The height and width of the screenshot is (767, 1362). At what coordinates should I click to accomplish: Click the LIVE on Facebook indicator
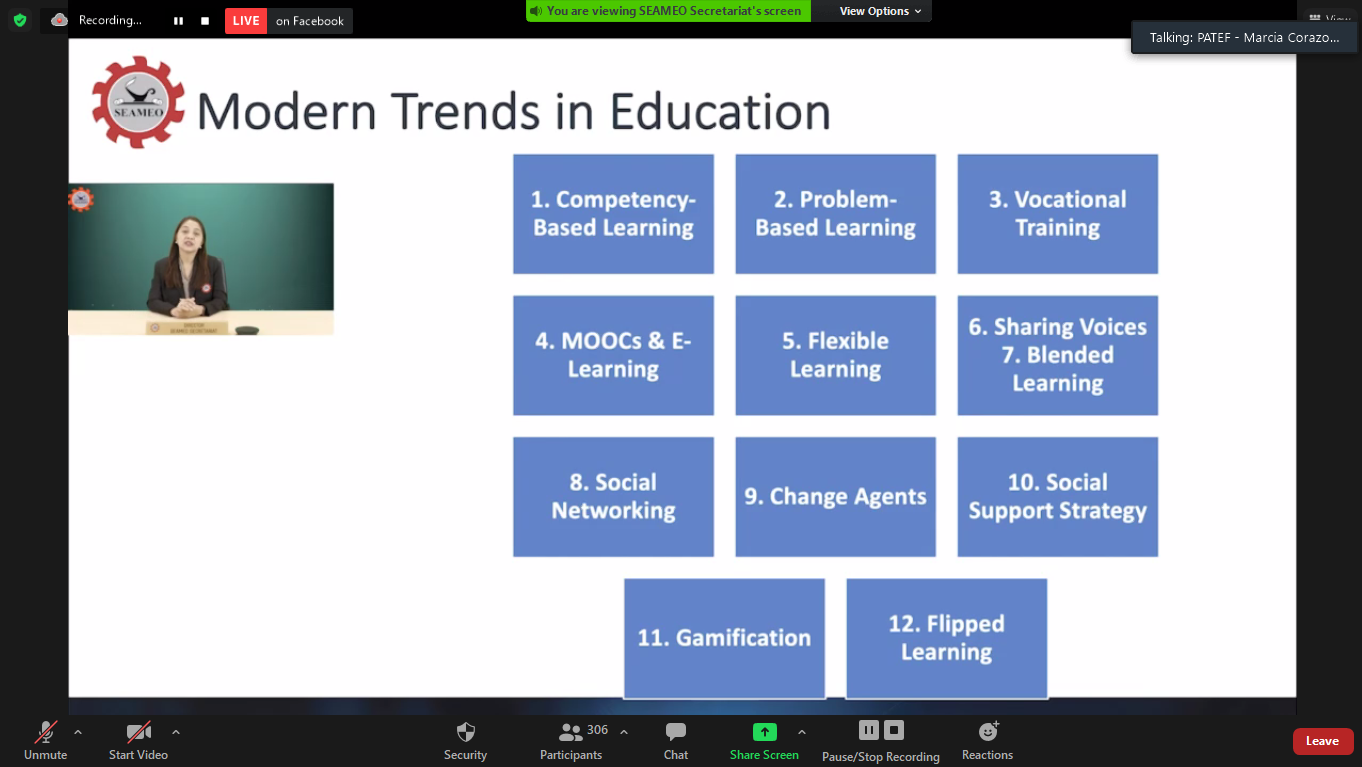[x=288, y=21]
